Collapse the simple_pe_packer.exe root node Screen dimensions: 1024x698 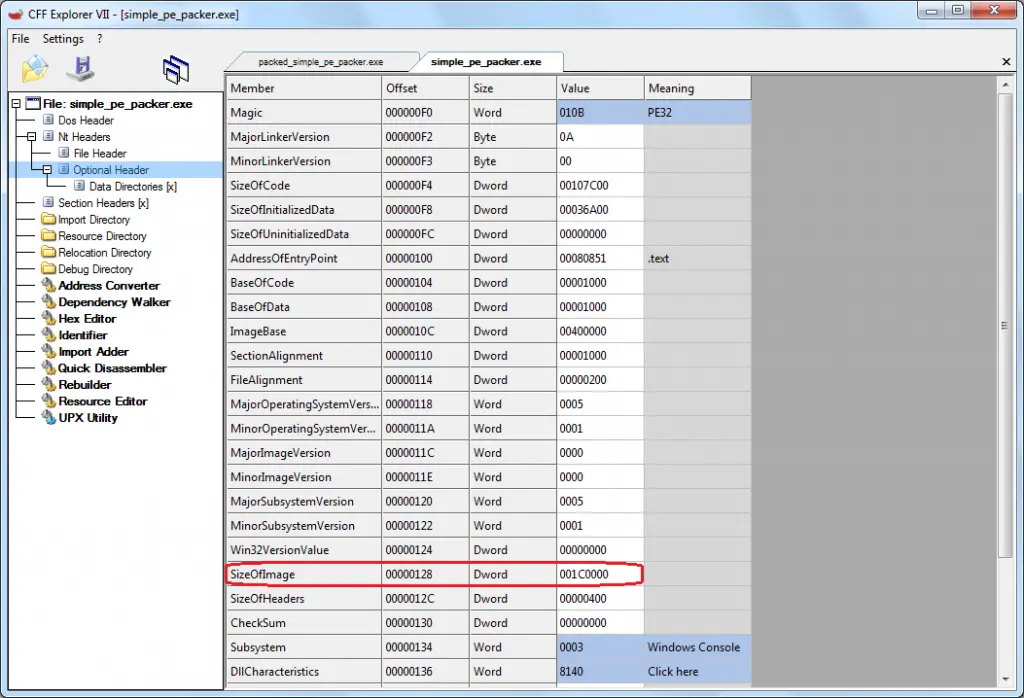pos(14,103)
